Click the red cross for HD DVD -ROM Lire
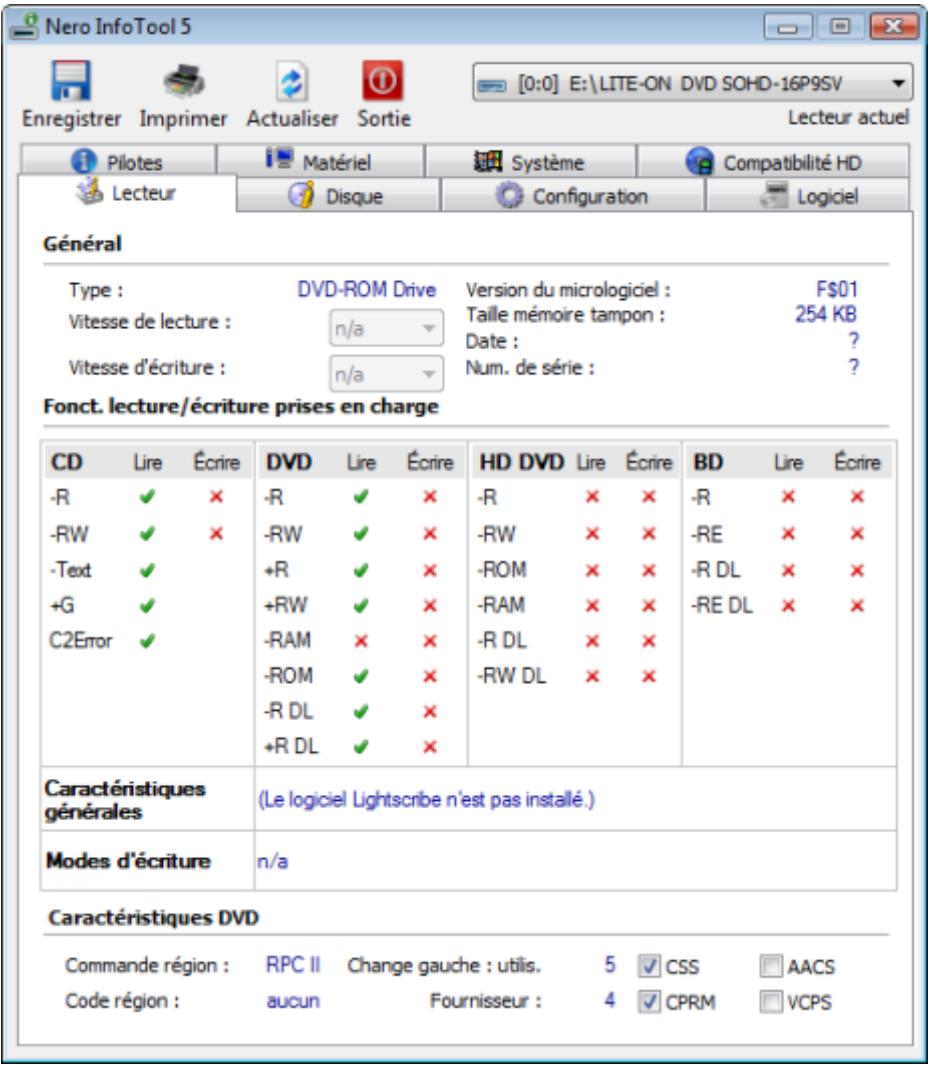This screenshot has width=931, height=1065. tap(592, 570)
